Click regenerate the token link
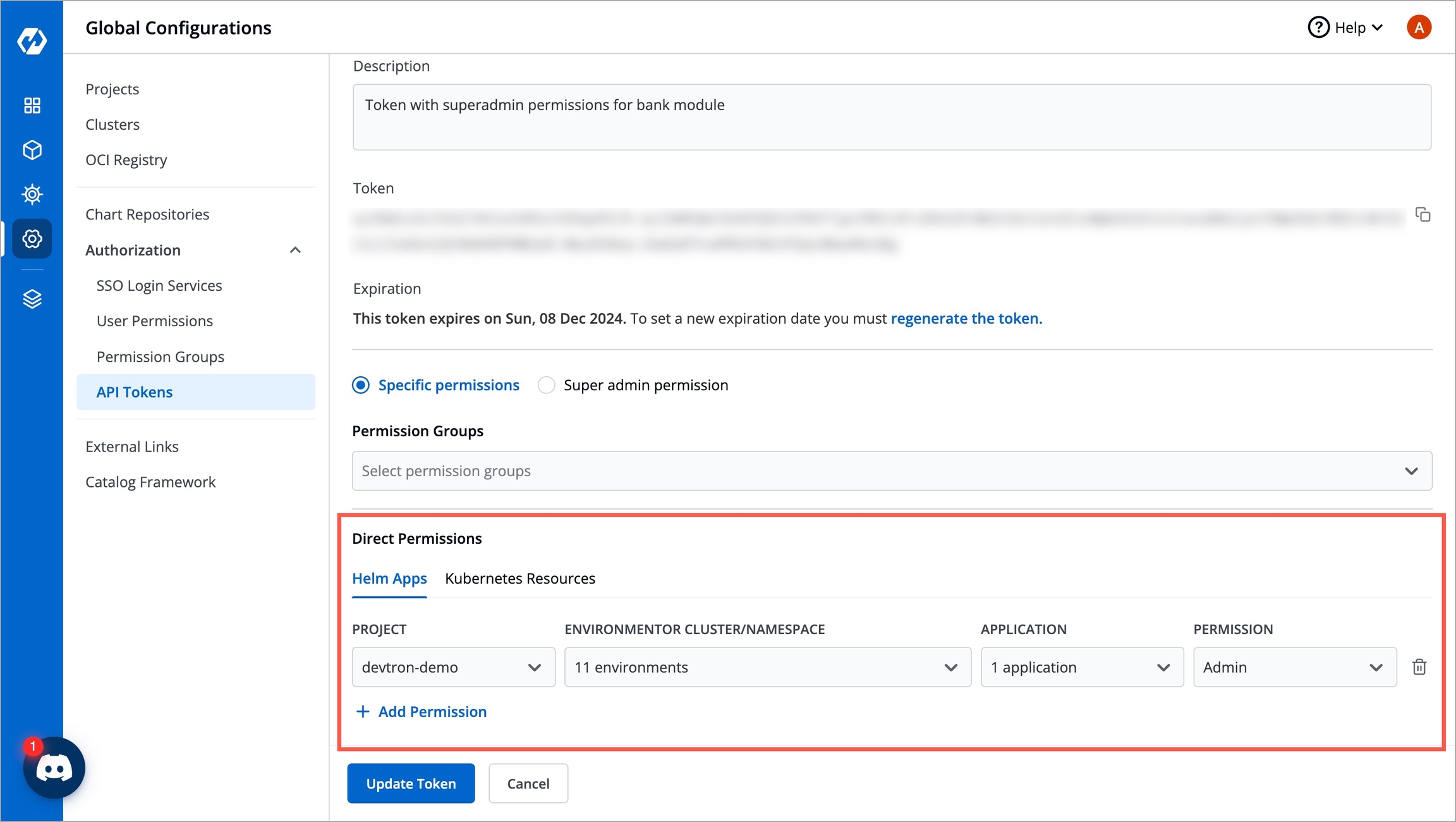Viewport: 1456px width, 822px height. pyautogui.click(x=966, y=318)
